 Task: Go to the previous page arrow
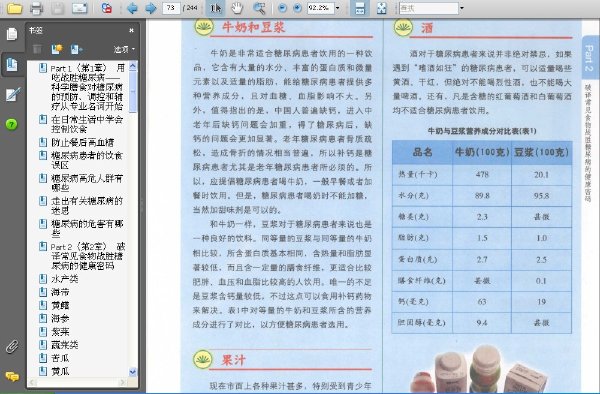[x=132, y=8]
